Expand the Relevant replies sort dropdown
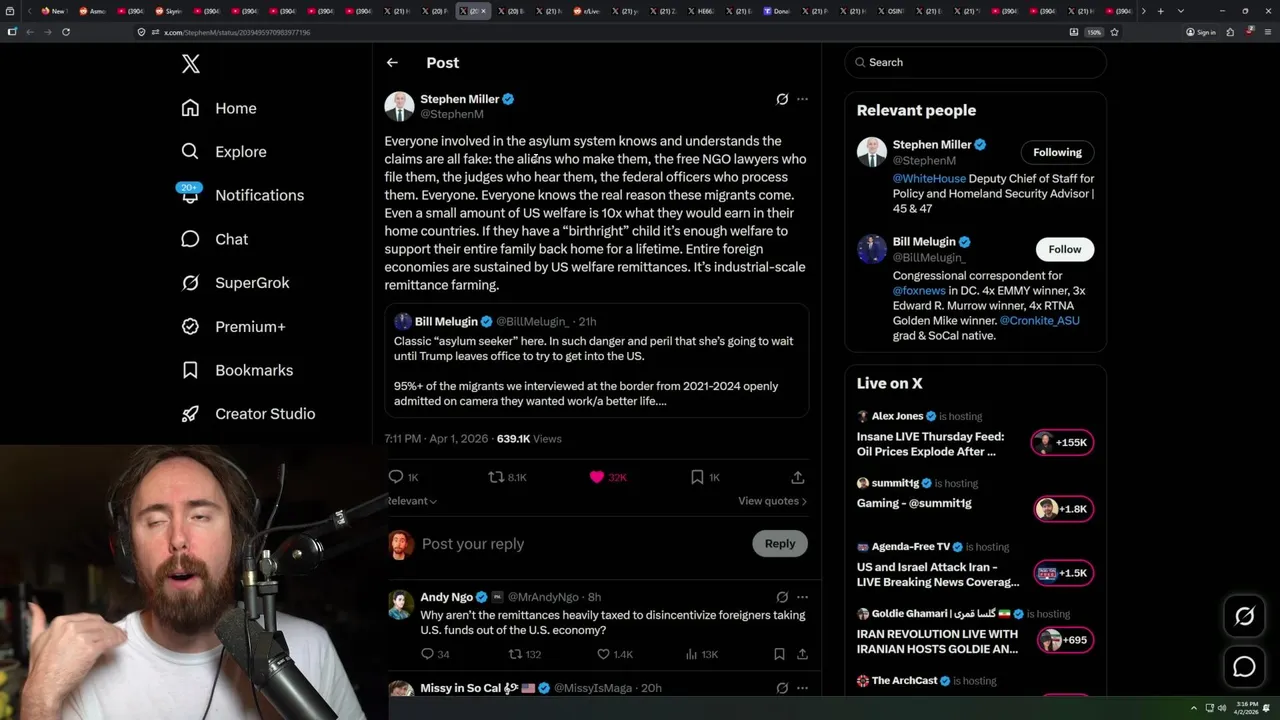 tap(412, 501)
